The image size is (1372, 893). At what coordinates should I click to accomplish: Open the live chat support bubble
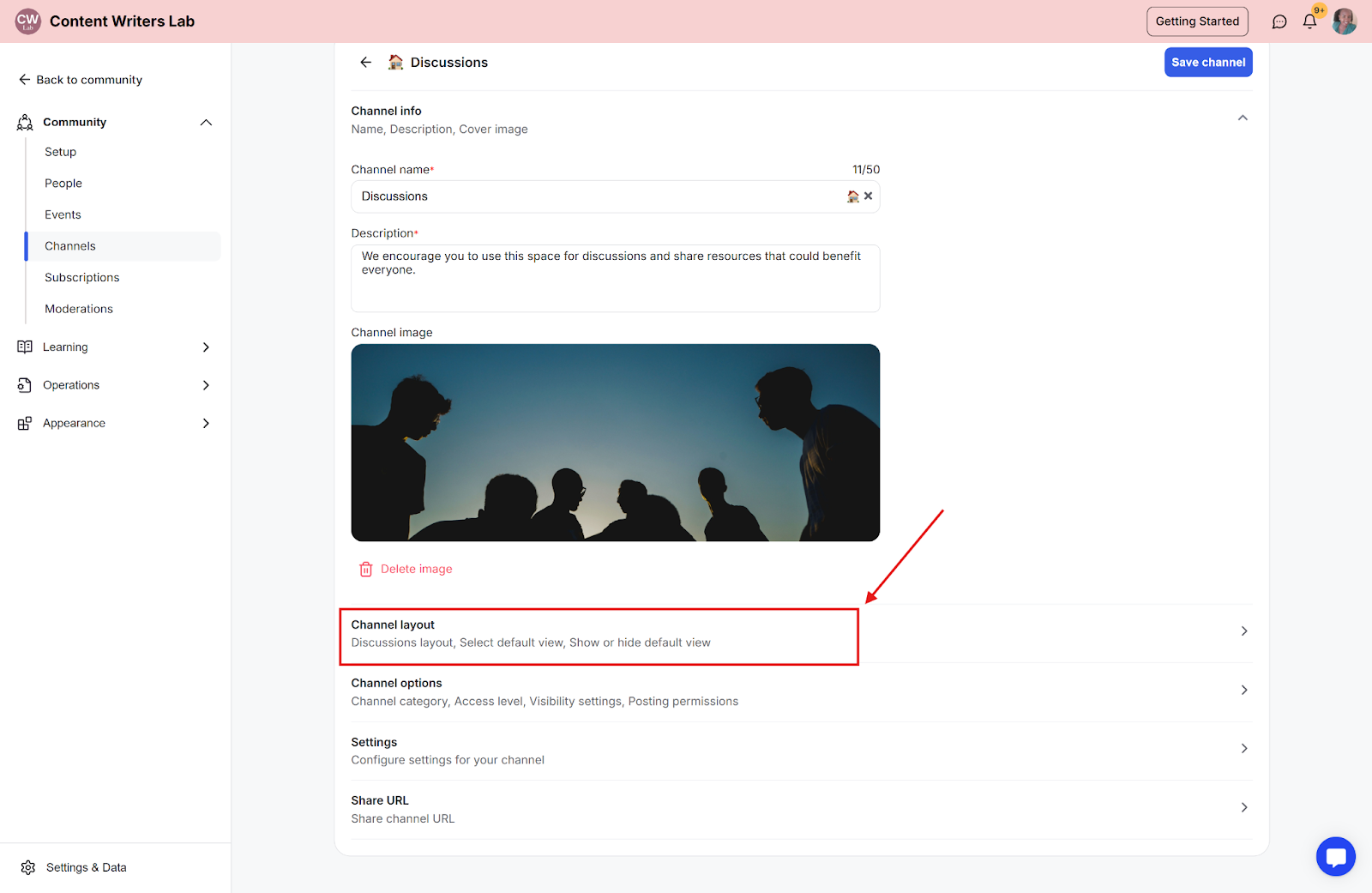[x=1336, y=856]
